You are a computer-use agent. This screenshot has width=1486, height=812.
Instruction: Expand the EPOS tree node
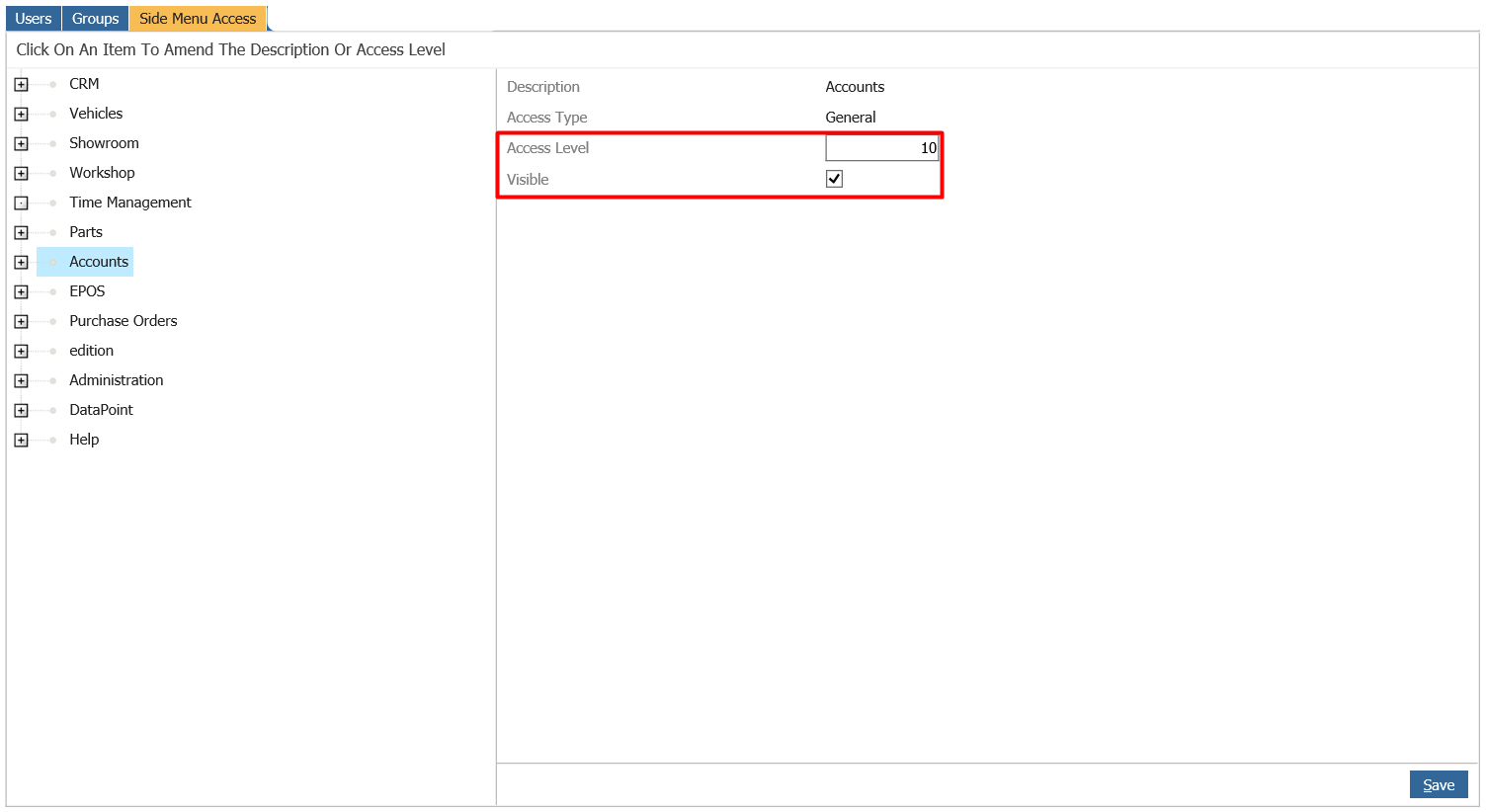[21, 290]
